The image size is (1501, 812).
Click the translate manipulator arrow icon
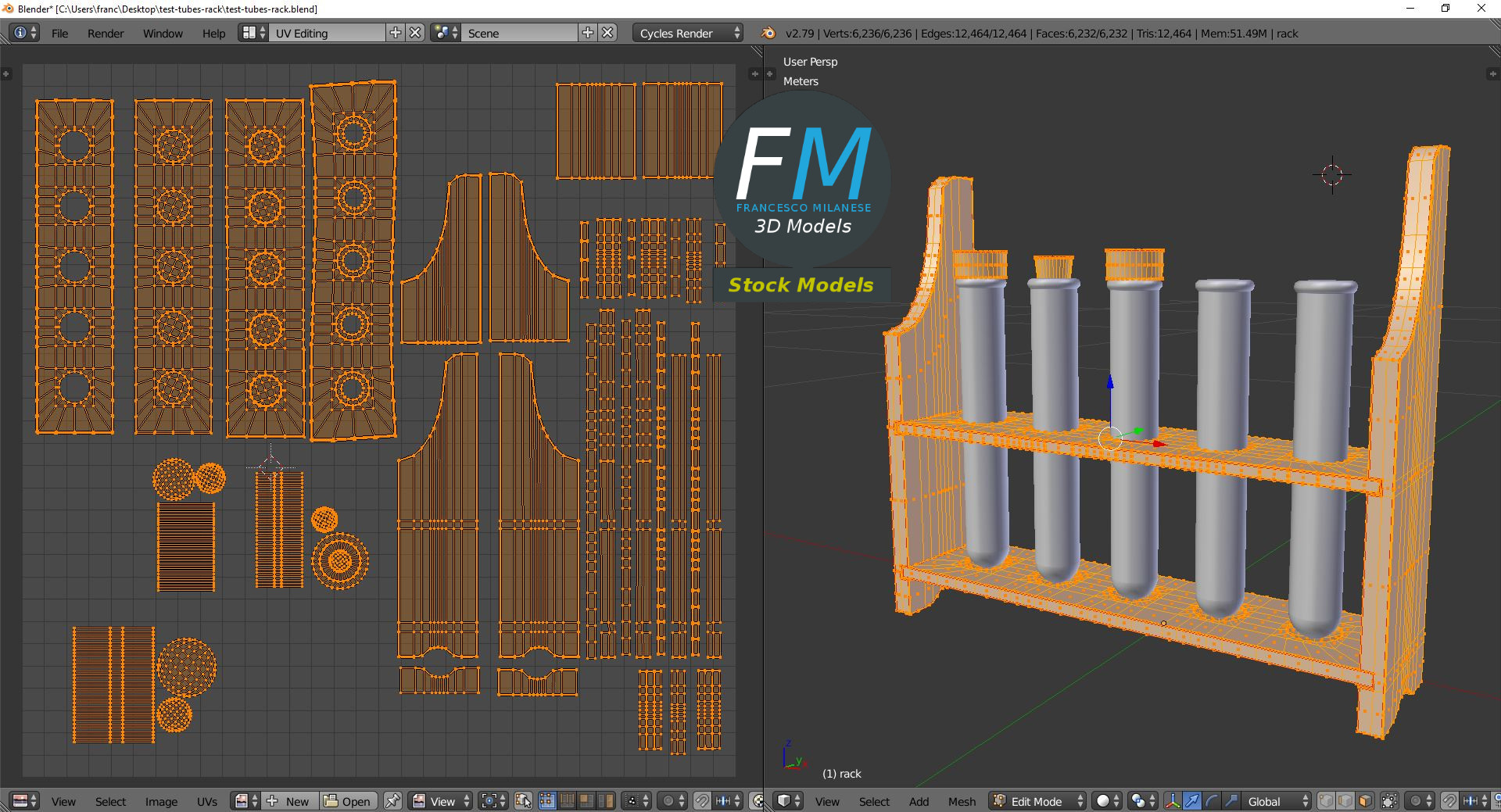pos(1191,801)
